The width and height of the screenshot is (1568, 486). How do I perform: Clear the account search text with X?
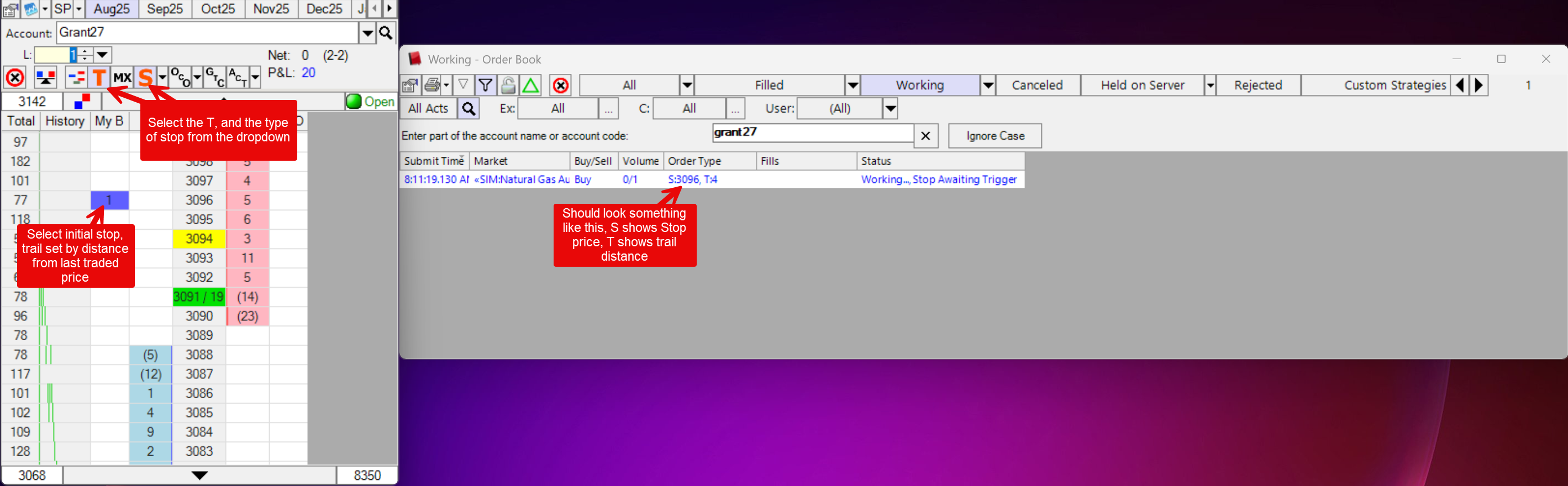[x=925, y=136]
